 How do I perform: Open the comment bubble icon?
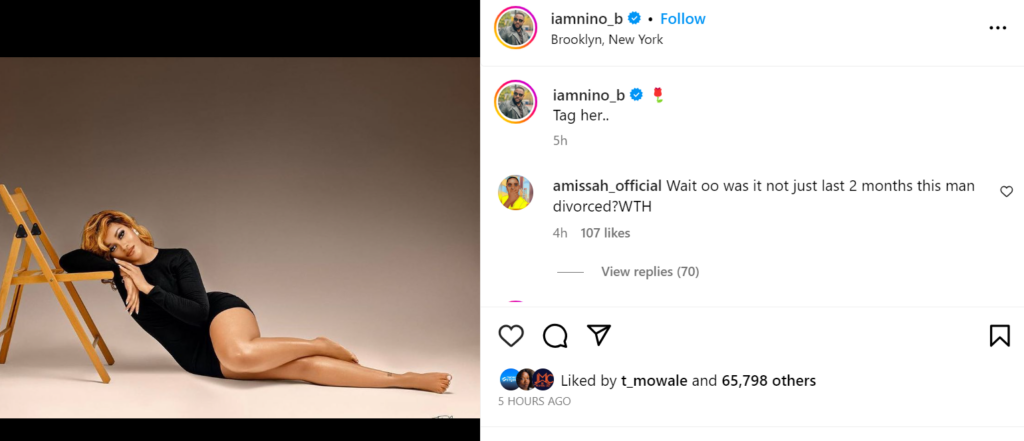coord(555,336)
